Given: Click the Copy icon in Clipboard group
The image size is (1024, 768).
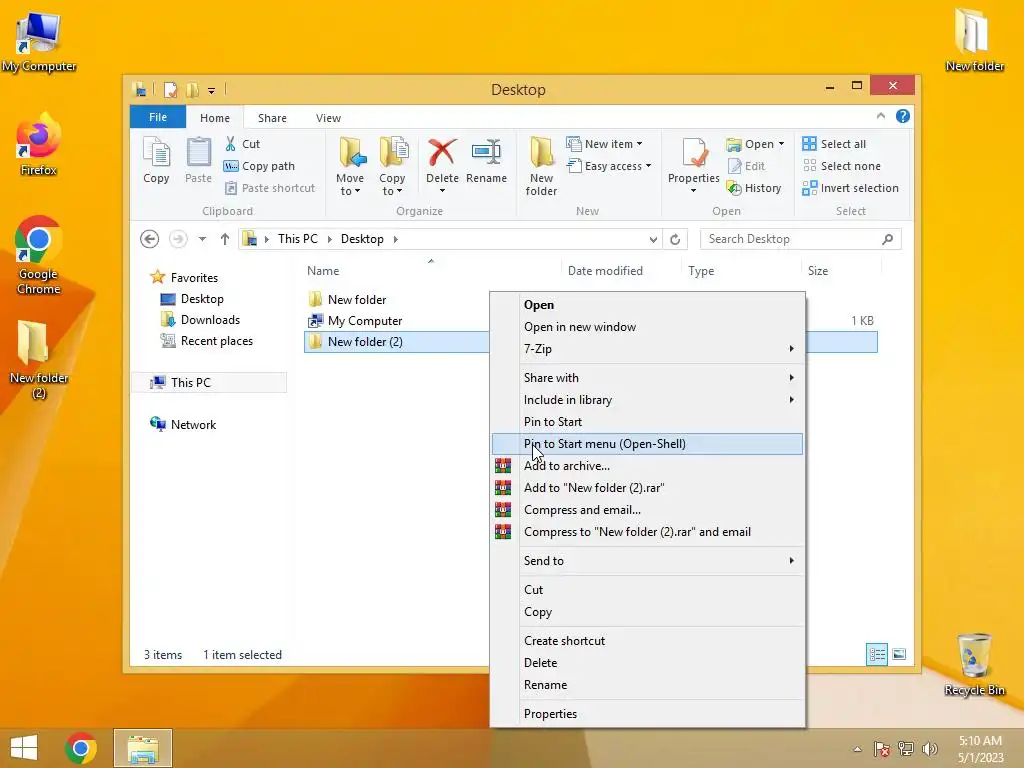Looking at the screenshot, I should point(156,153).
